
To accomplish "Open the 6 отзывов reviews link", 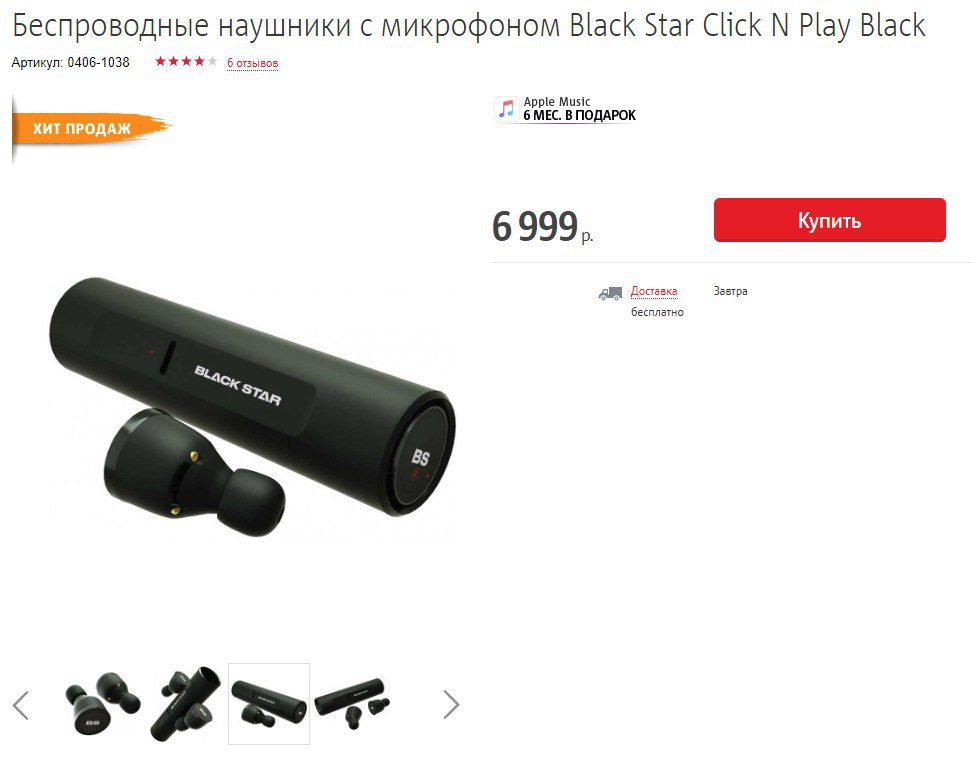I will pyautogui.click(x=252, y=63).
